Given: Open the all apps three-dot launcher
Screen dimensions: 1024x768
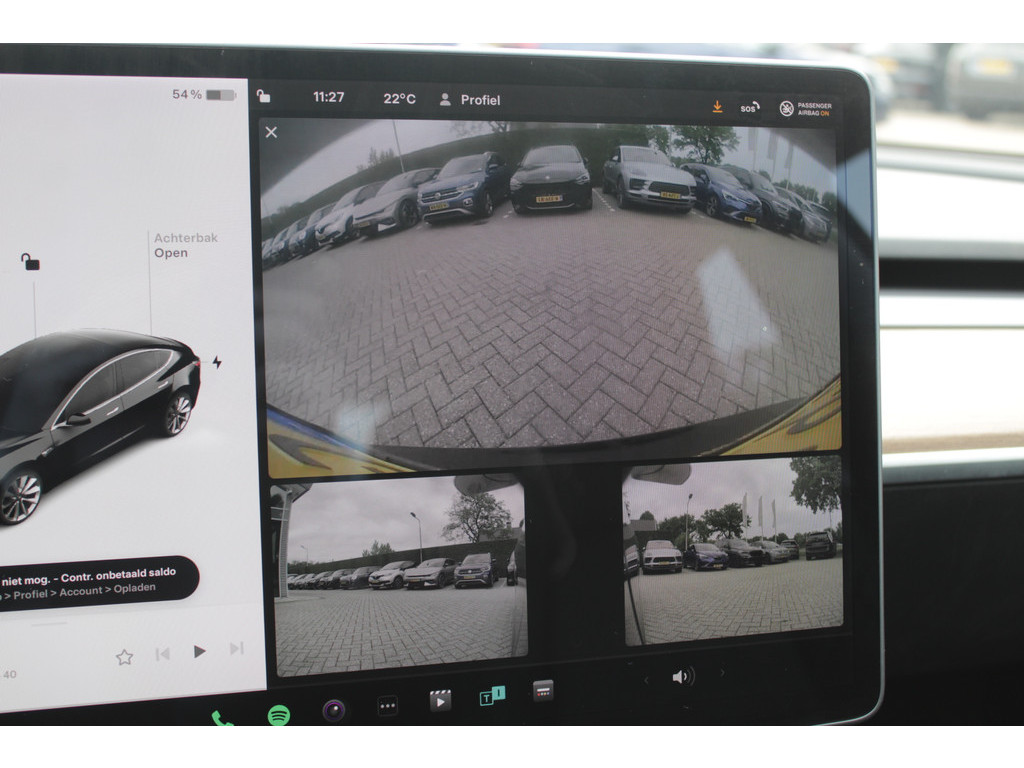Looking at the screenshot, I should (388, 706).
